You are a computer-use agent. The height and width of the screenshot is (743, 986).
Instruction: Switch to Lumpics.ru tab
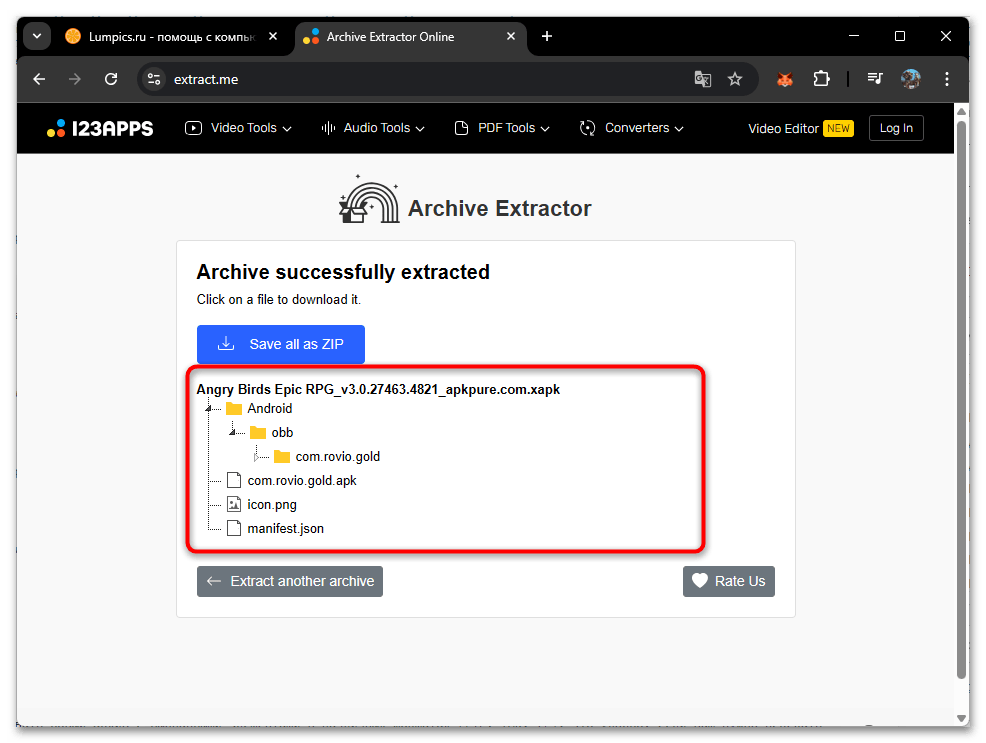pos(171,37)
